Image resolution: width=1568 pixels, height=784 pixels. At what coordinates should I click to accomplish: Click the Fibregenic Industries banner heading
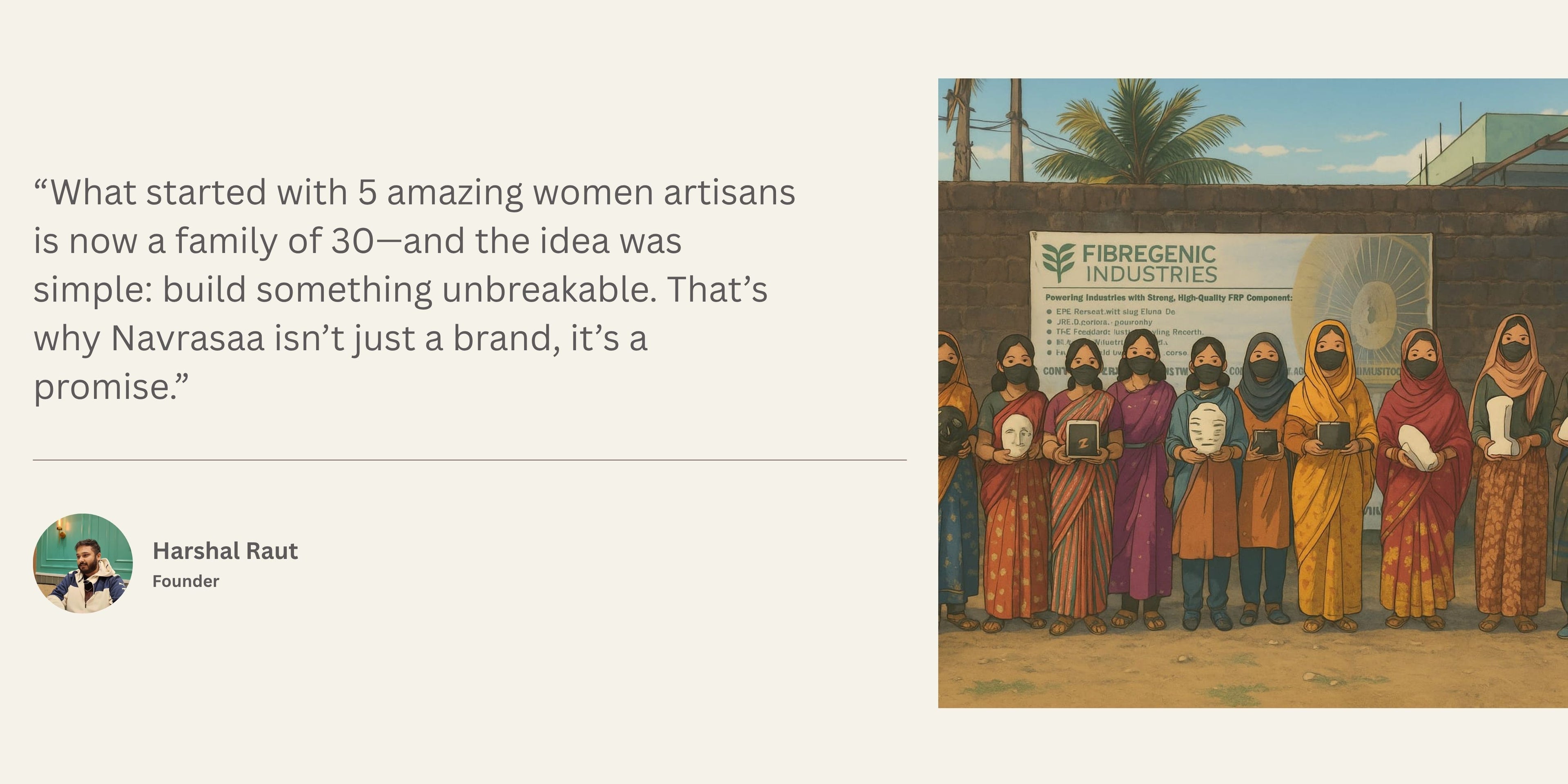tap(1149, 263)
